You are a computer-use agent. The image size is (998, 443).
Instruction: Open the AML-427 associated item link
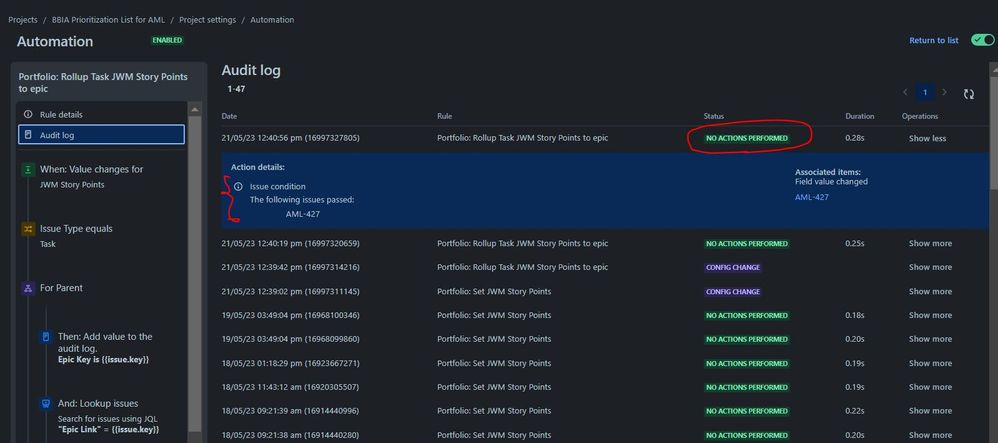tap(812, 197)
